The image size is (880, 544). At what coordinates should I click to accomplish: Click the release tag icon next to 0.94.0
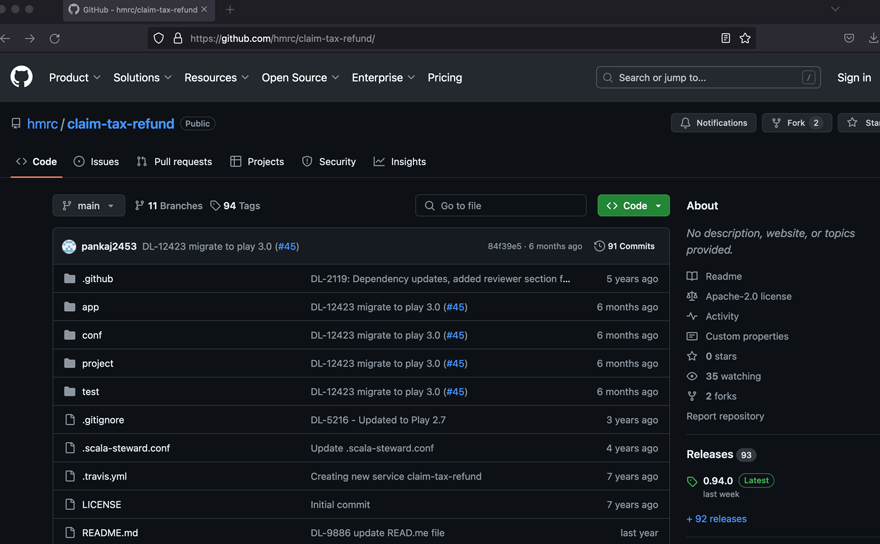click(x=692, y=481)
